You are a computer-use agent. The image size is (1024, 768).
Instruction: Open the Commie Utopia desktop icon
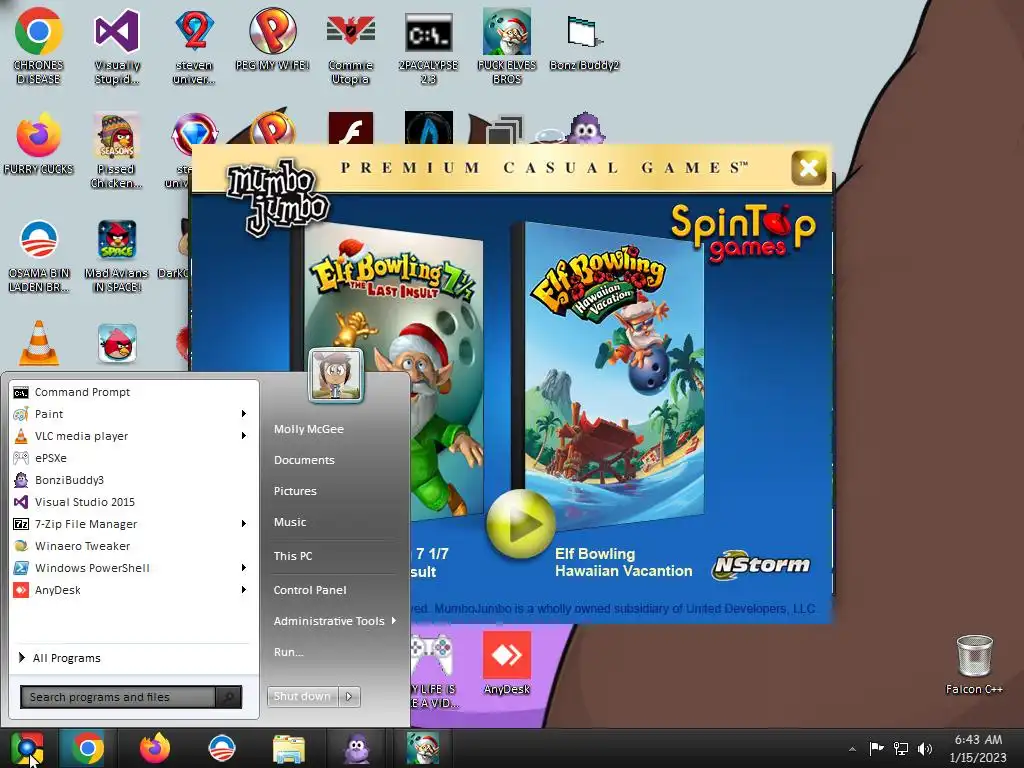(351, 46)
